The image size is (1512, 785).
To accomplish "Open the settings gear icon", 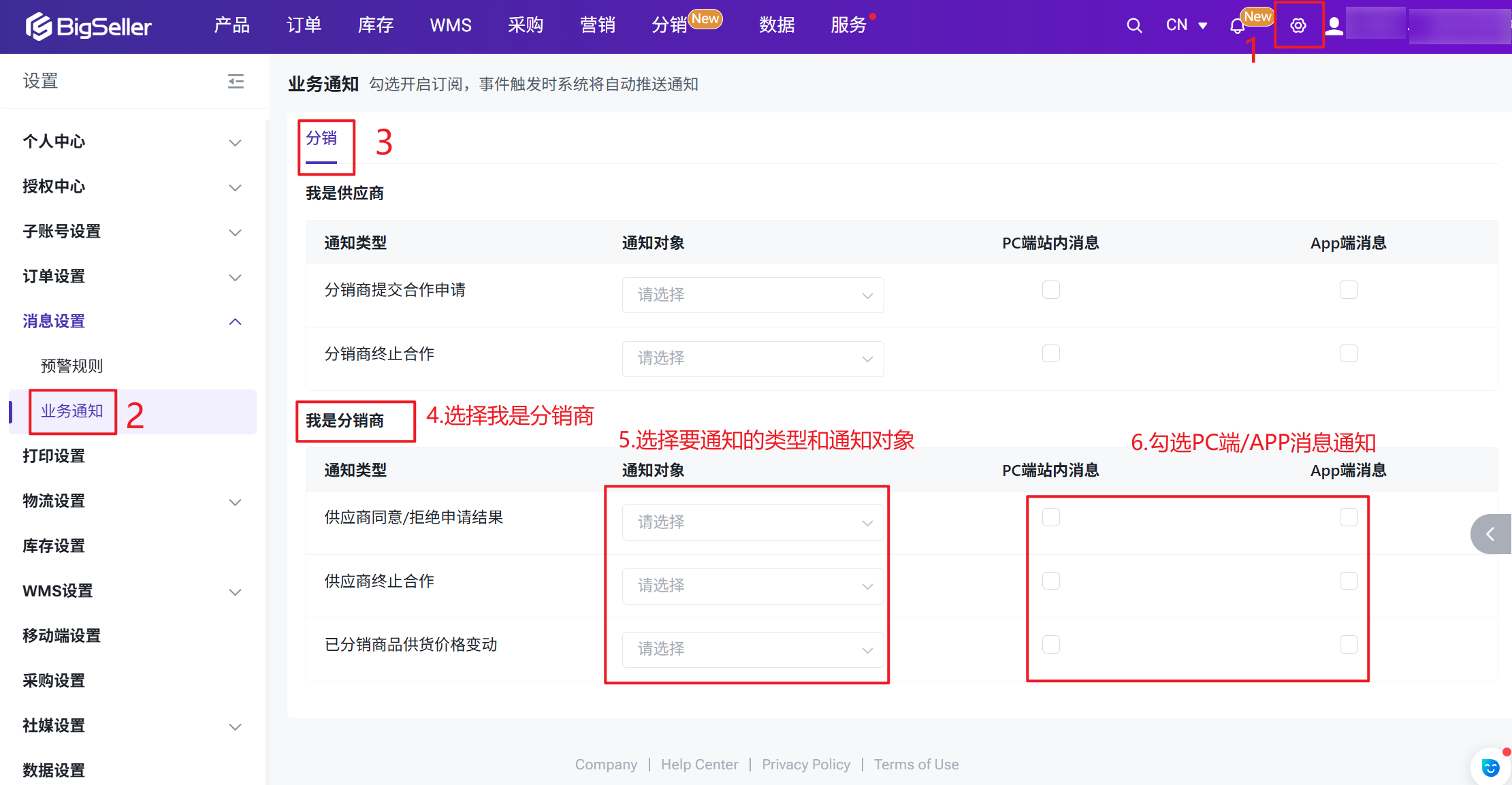I will coord(1298,26).
